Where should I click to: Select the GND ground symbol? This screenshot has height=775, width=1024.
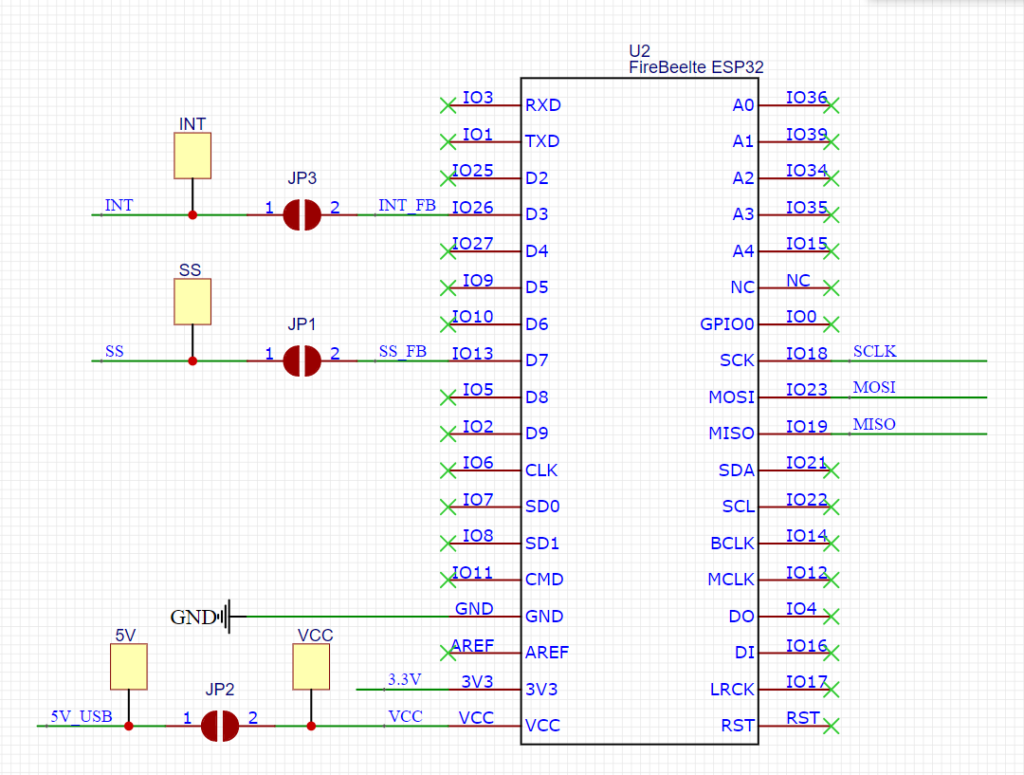pyautogui.click(x=208, y=616)
